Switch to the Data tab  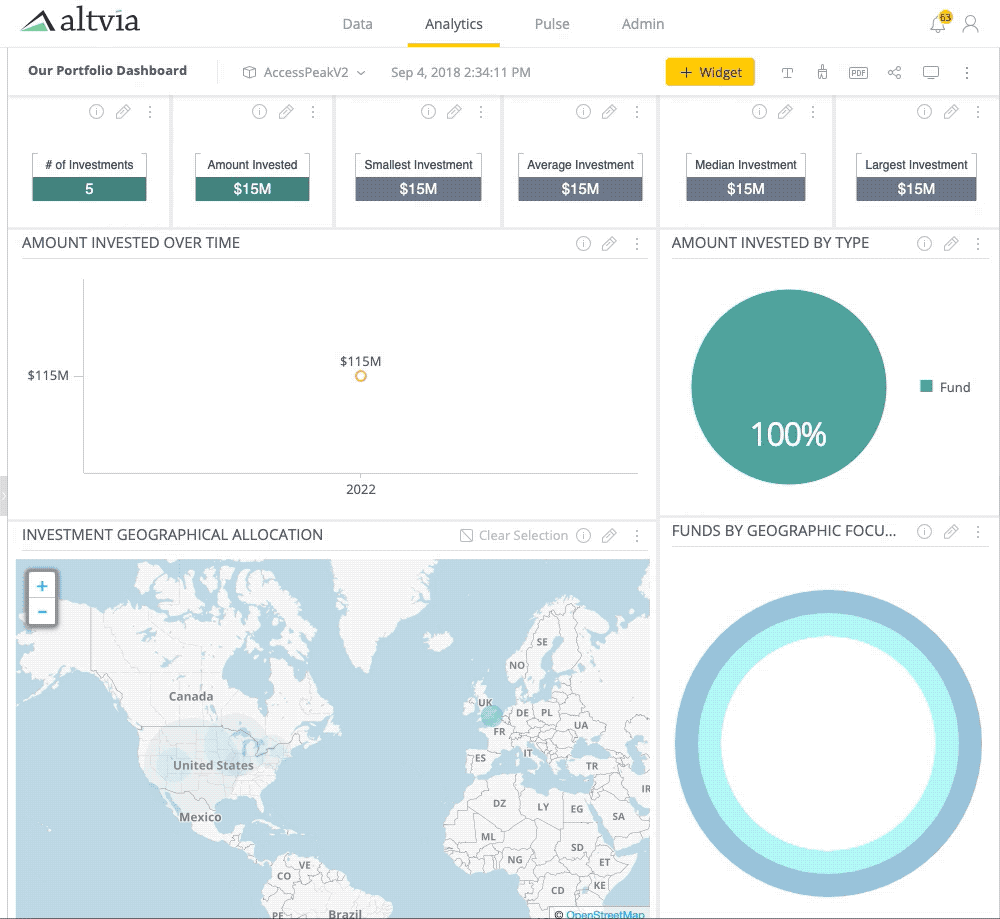tap(357, 24)
